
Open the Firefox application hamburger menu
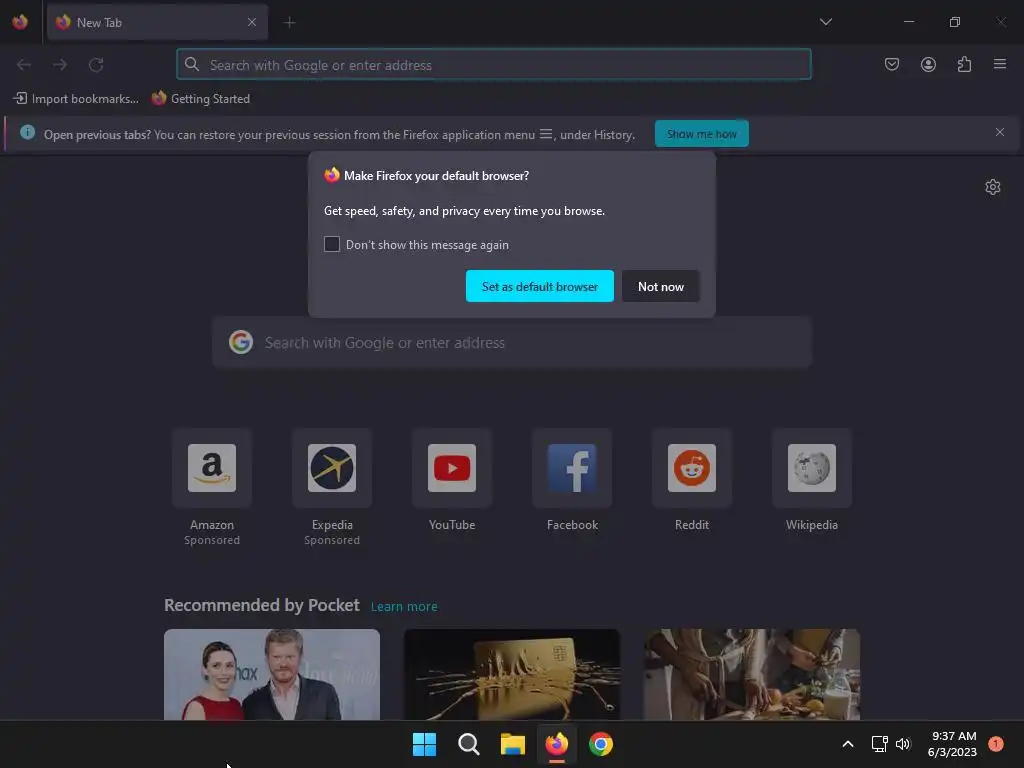click(1000, 64)
